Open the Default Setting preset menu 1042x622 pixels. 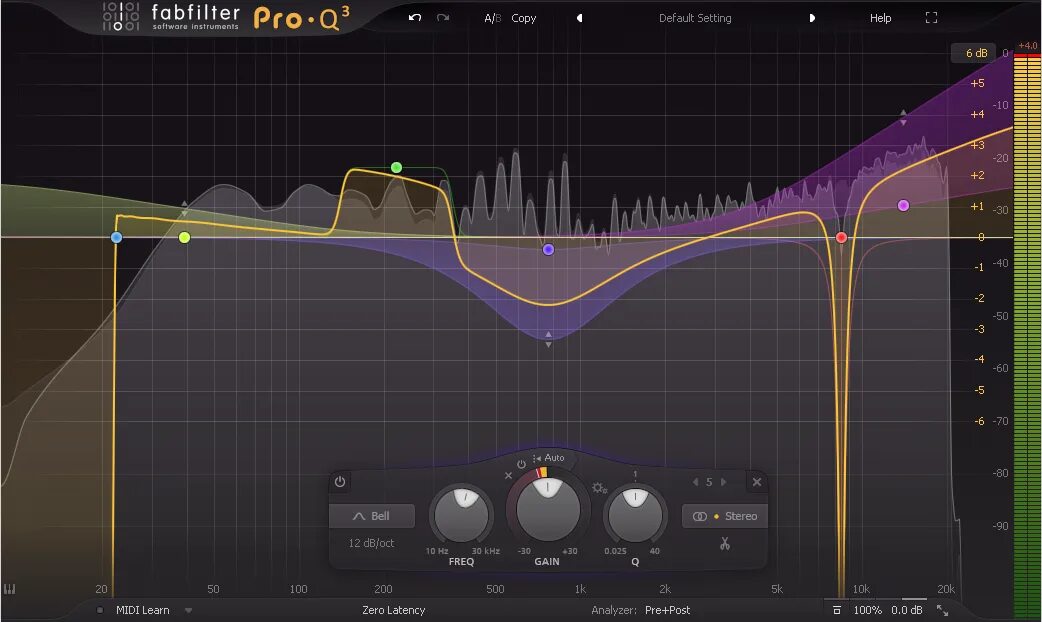[695, 19]
